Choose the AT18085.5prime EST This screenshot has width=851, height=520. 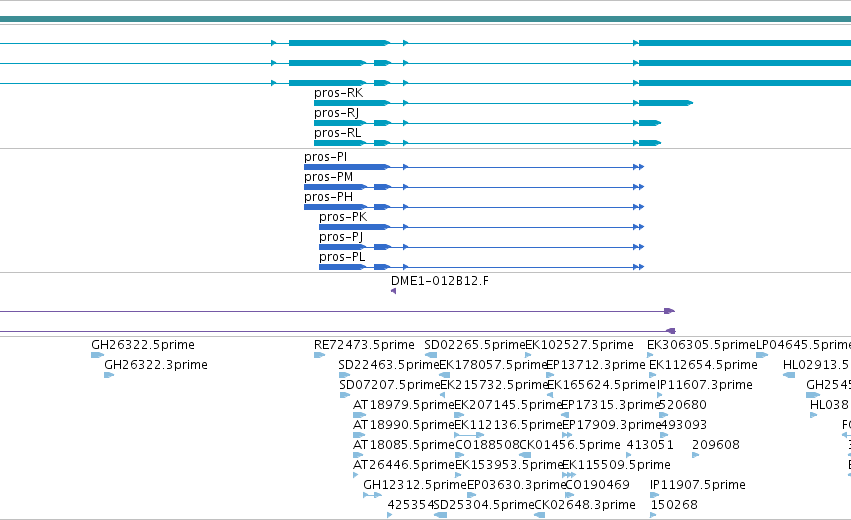tap(403, 446)
